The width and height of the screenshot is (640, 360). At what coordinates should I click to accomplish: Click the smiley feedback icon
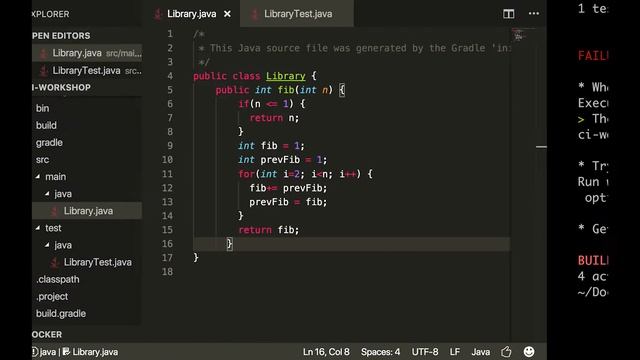[x=529, y=352]
